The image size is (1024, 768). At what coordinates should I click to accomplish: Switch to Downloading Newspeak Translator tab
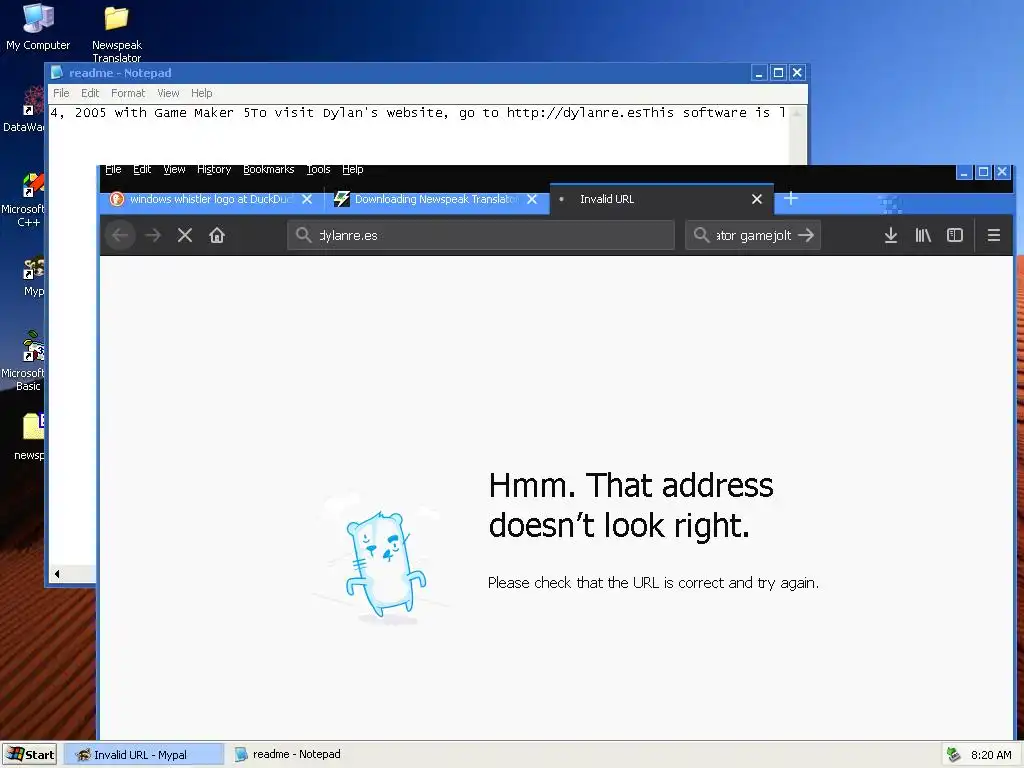[x=436, y=199]
